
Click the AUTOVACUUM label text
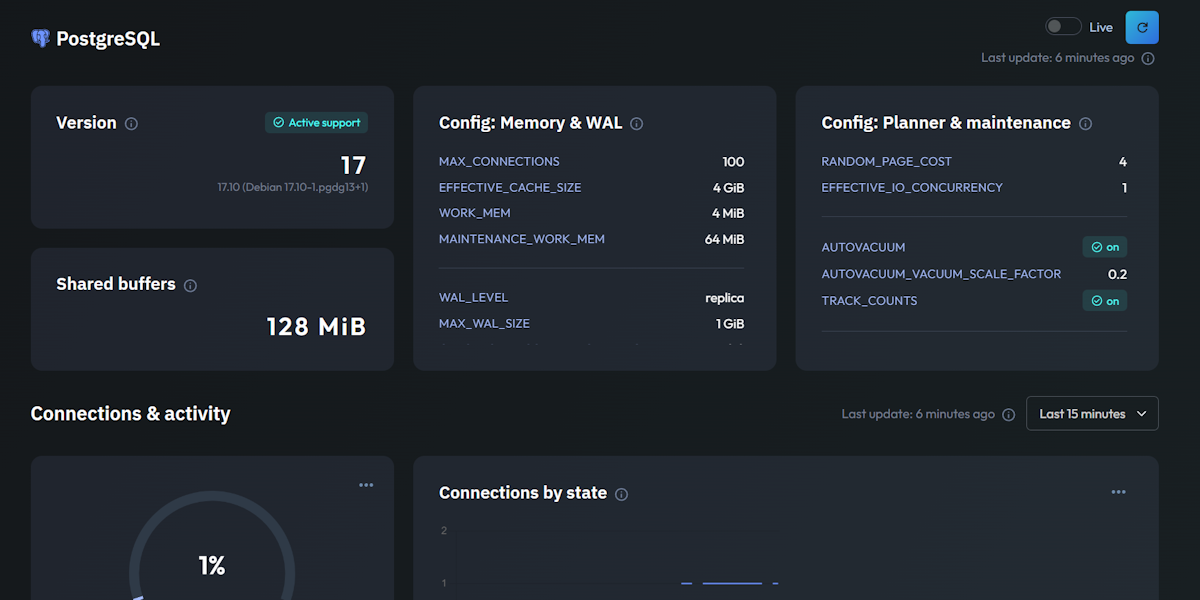pyautogui.click(x=863, y=247)
